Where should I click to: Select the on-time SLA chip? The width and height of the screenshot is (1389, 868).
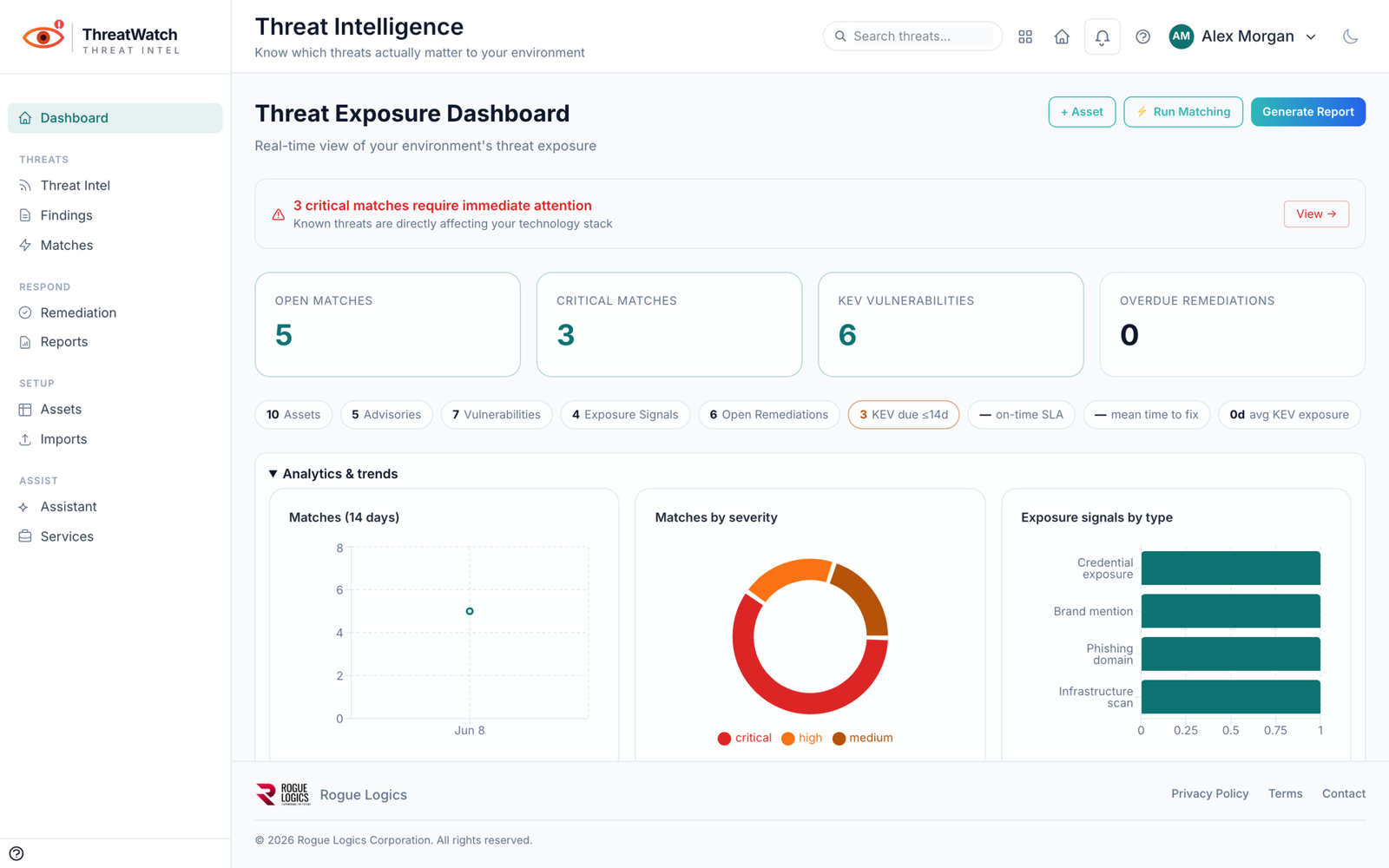(x=1021, y=415)
